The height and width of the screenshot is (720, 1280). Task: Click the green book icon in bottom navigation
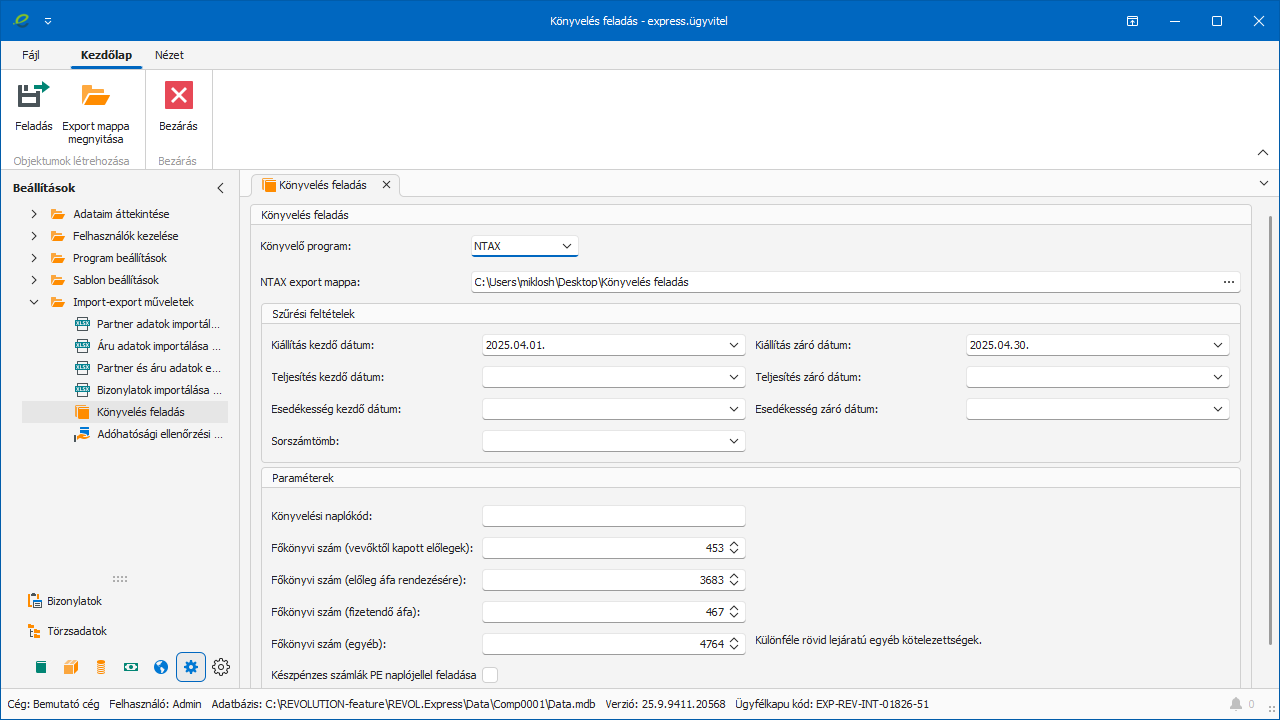[41, 667]
